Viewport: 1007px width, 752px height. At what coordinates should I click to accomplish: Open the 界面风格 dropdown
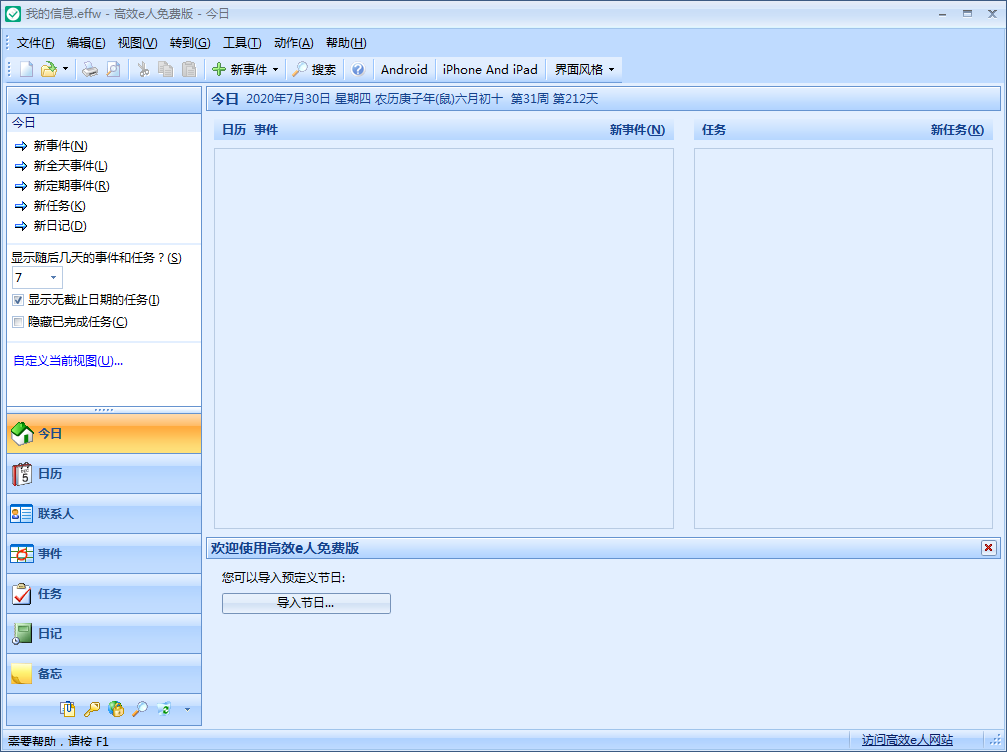[x=584, y=69]
